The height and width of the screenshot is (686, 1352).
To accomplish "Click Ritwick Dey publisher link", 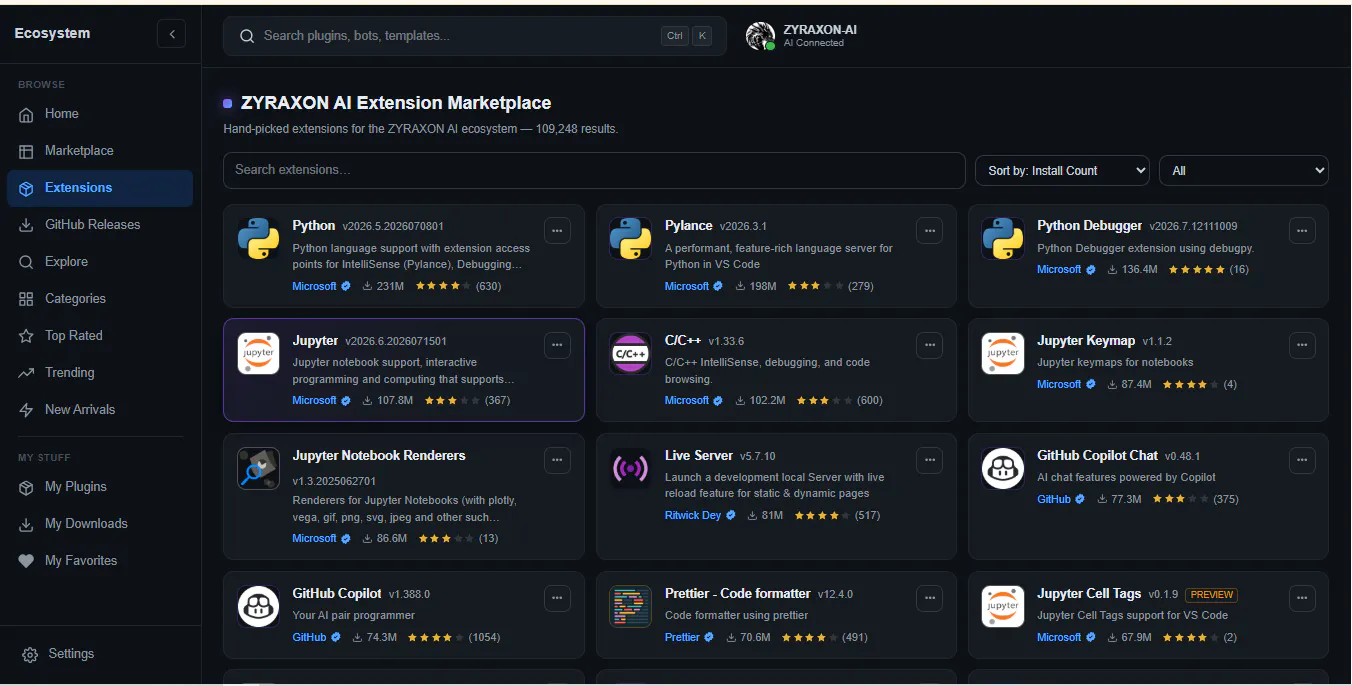I will (x=693, y=516).
